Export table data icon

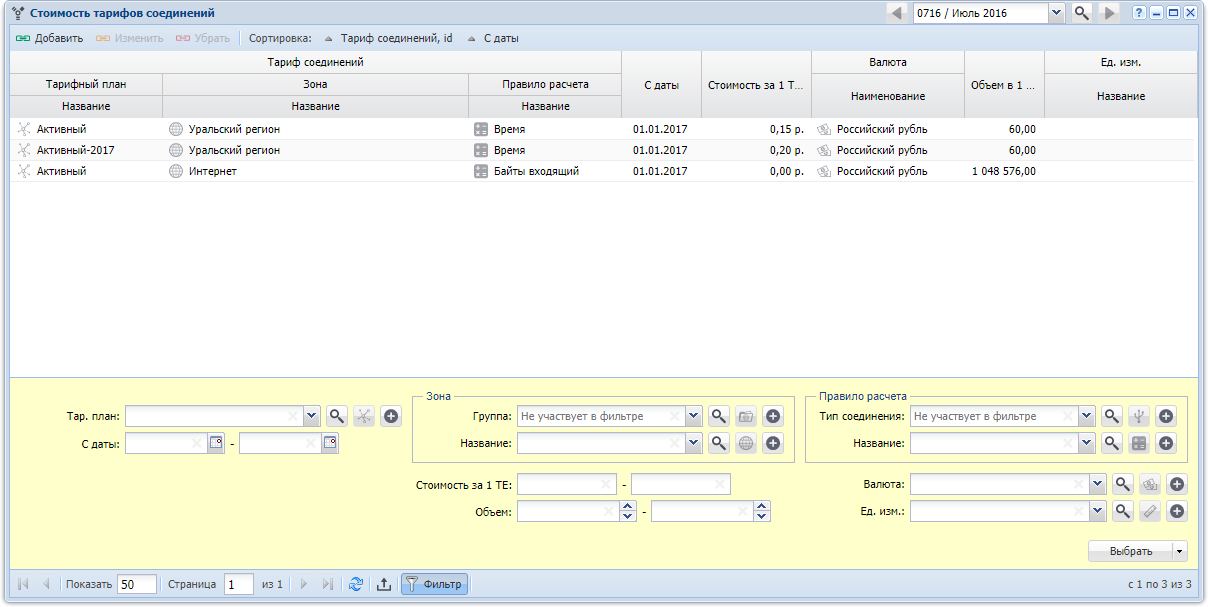(383, 584)
